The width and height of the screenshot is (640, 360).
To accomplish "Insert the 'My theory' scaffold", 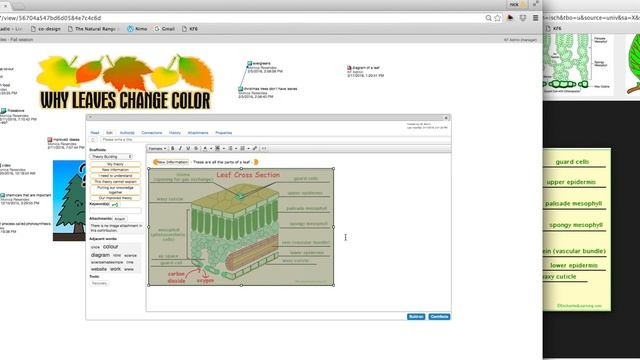I will click(116, 164).
